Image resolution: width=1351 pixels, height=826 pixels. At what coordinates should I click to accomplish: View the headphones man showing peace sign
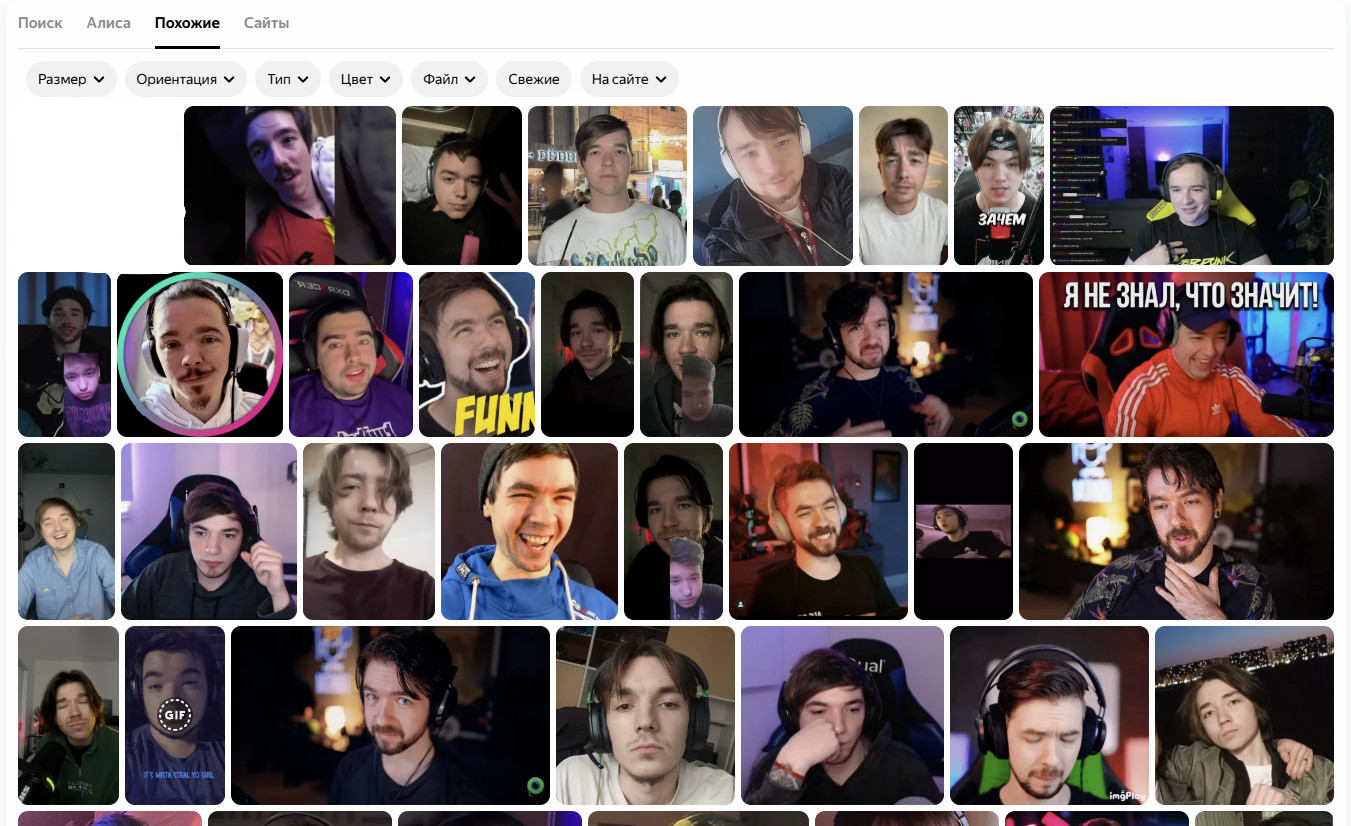[x=462, y=185]
